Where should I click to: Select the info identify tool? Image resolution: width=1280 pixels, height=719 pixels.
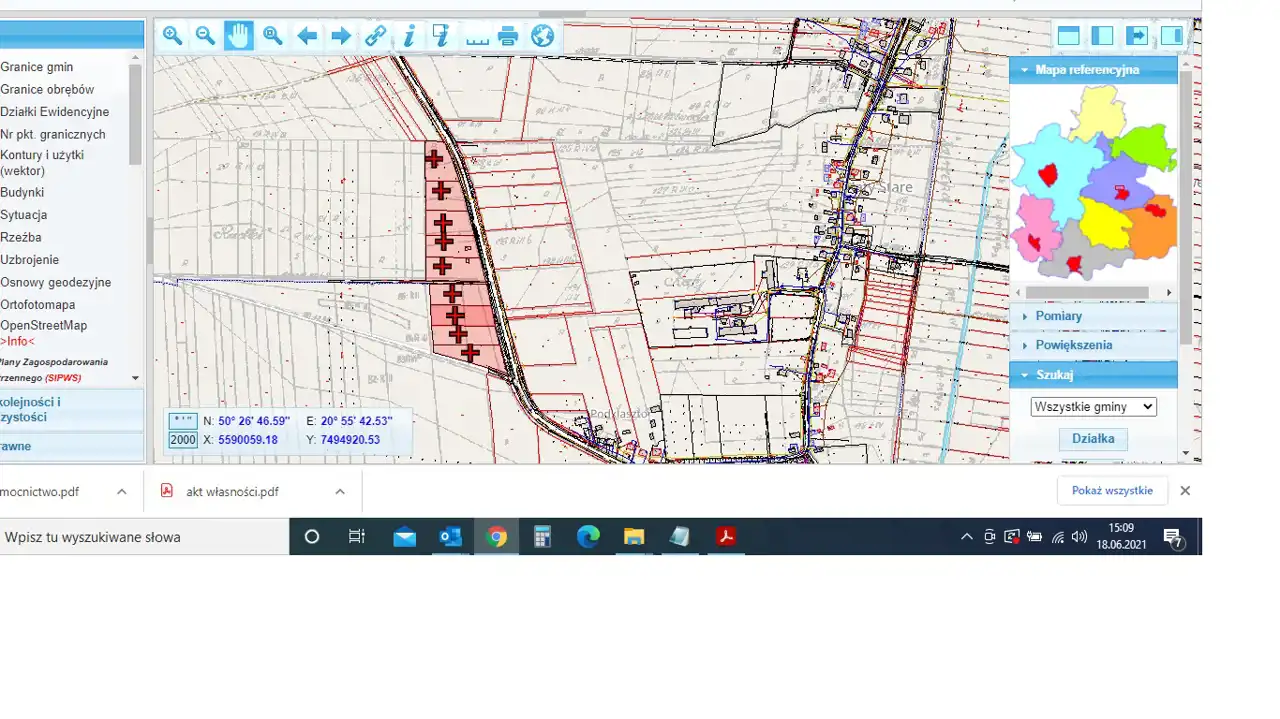pos(409,36)
